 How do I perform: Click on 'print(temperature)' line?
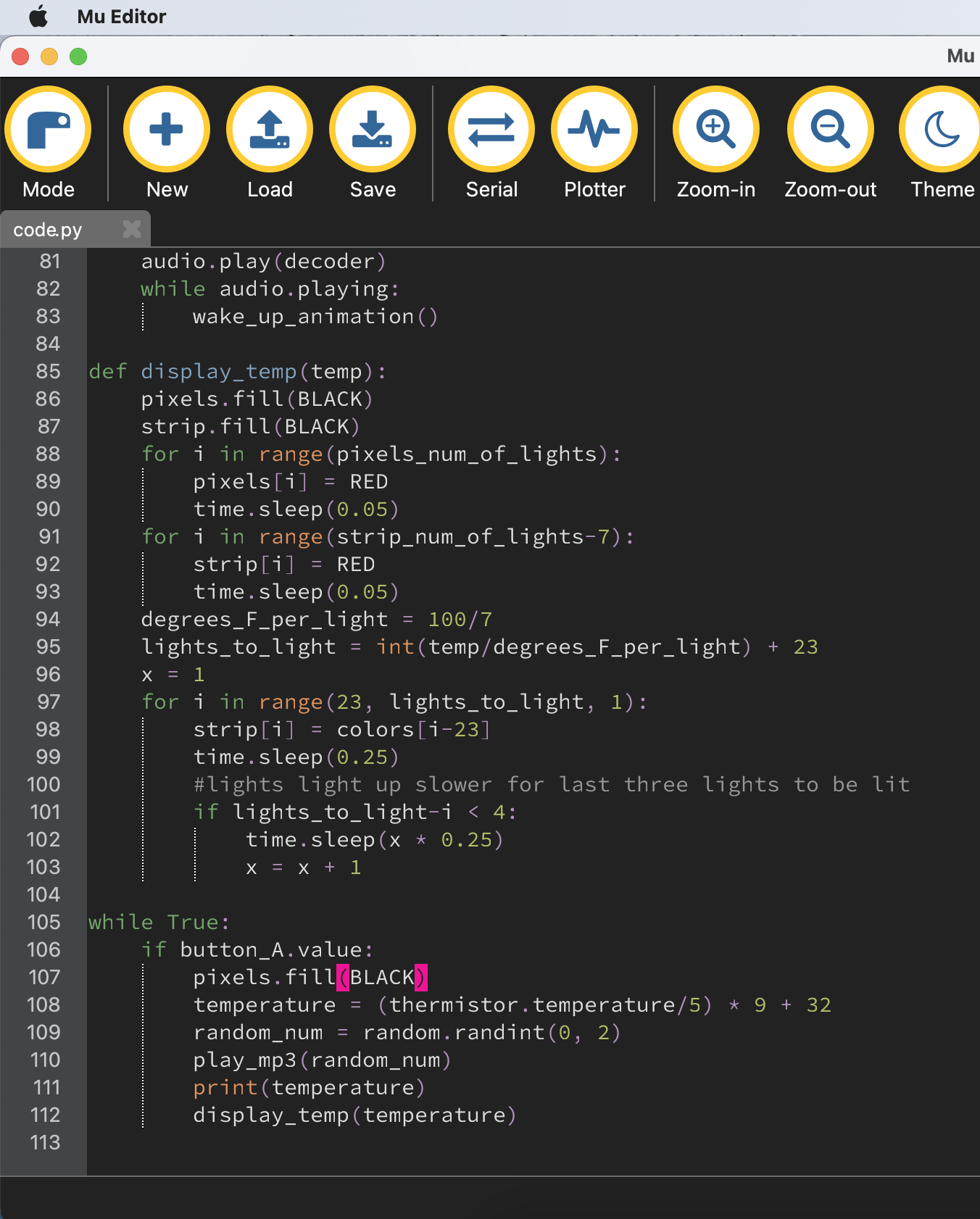click(x=309, y=1087)
